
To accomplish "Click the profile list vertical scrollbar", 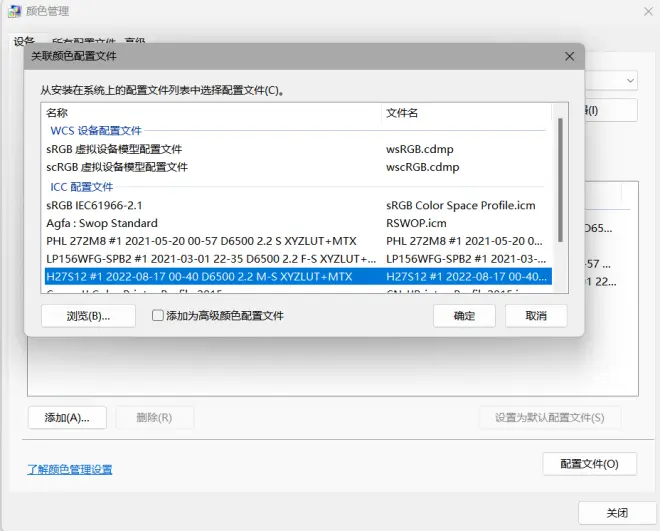I will coord(560,180).
